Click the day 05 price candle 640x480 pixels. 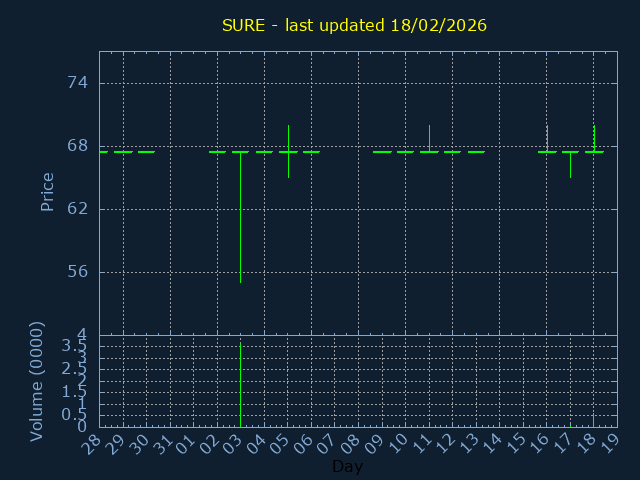point(288,151)
